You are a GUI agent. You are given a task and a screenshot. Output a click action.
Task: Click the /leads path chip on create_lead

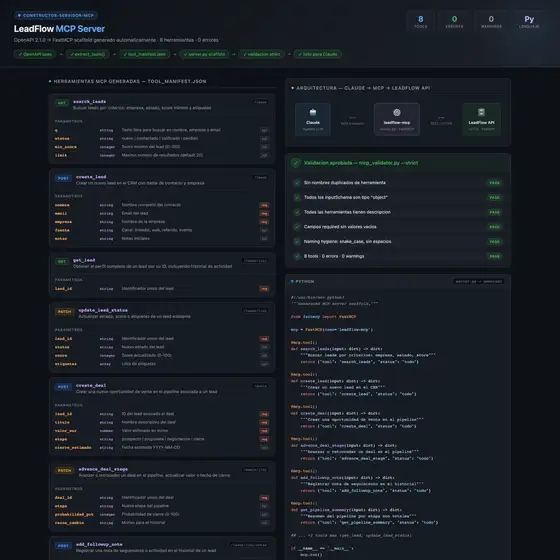coord(260,177)
